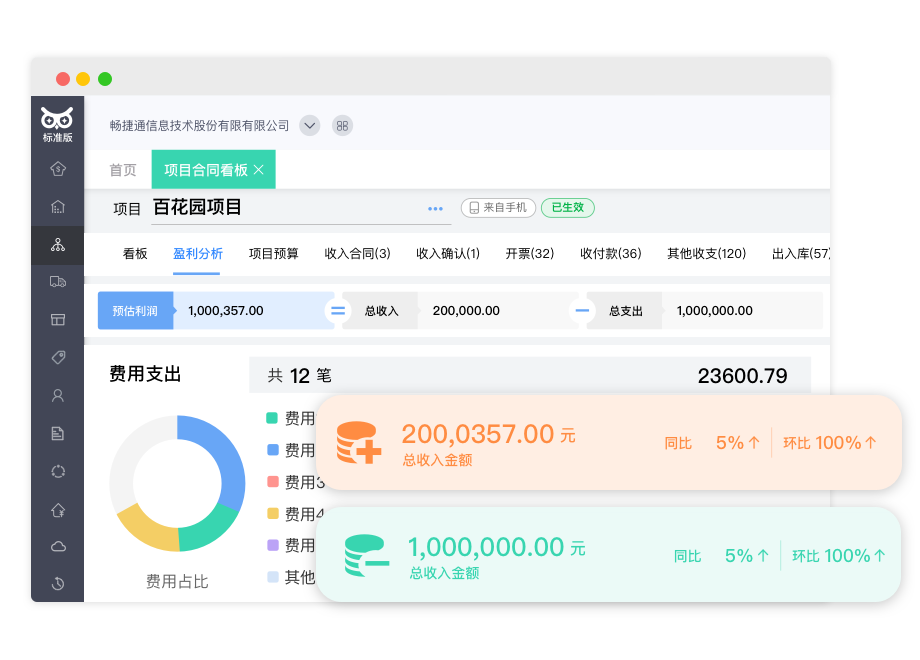Open the 其他收支(120) sub-tab

pyautogui.click(x=706, y=253)
